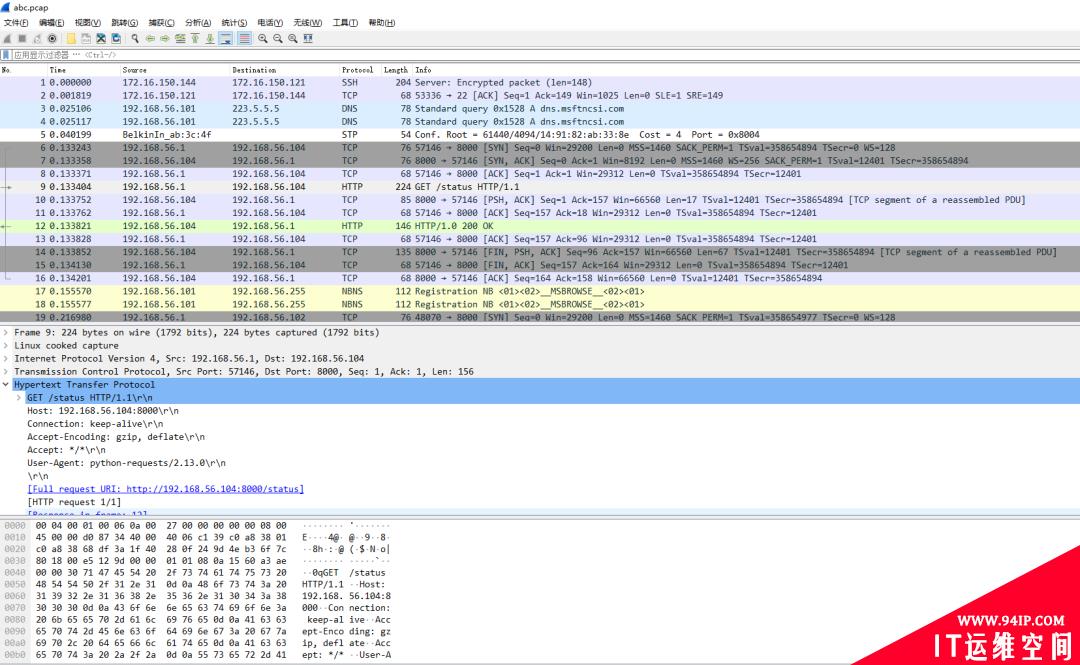Select packet 12 HTTP/1.0 200 OK row

(540, 226)
